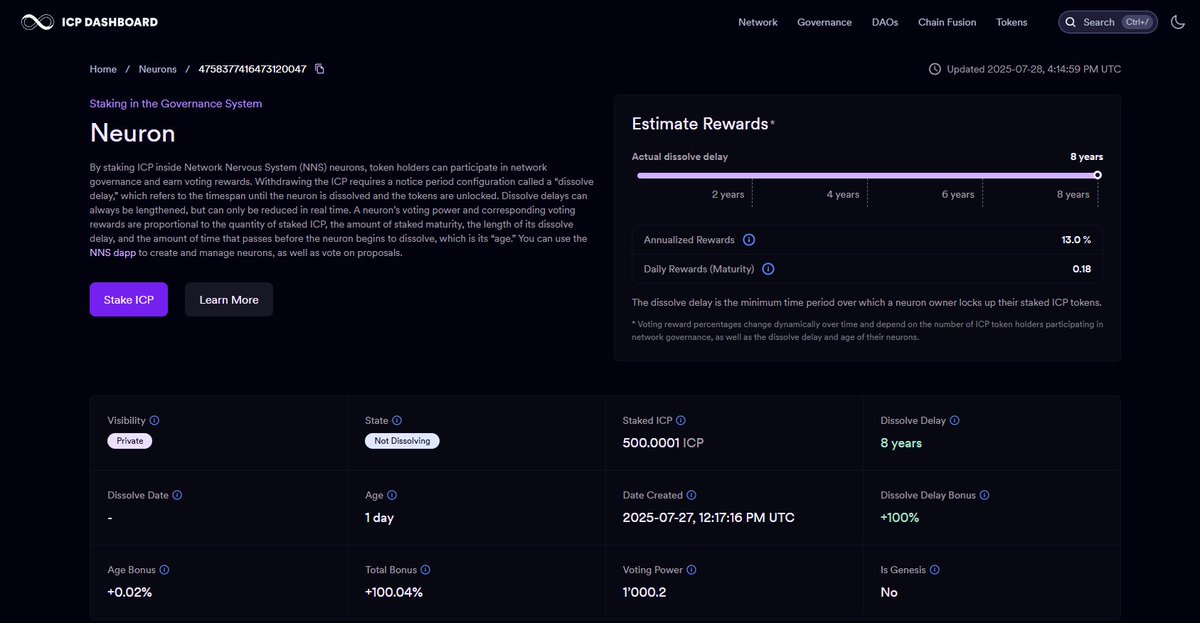Open info icon next to Total Bonus

pyautogui.click(x=425, y=570)
